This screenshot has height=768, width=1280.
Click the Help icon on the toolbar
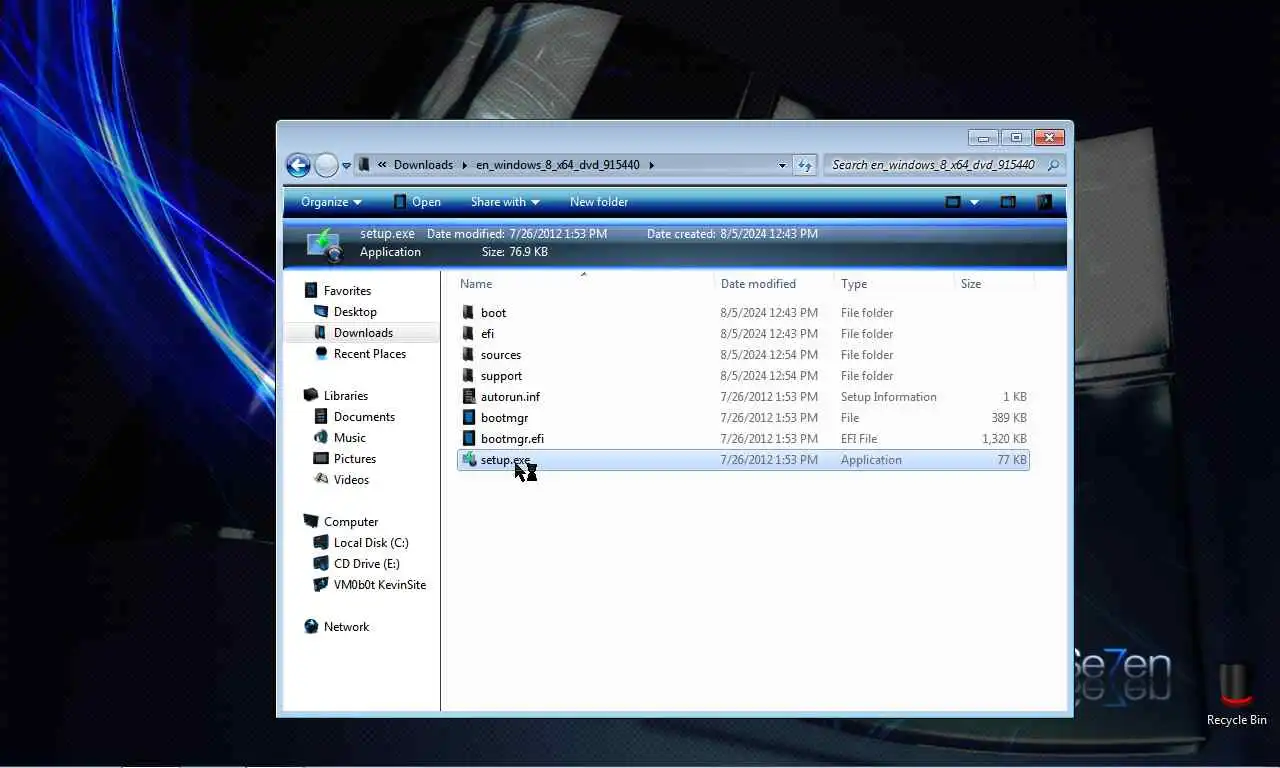click(1044, 202)
